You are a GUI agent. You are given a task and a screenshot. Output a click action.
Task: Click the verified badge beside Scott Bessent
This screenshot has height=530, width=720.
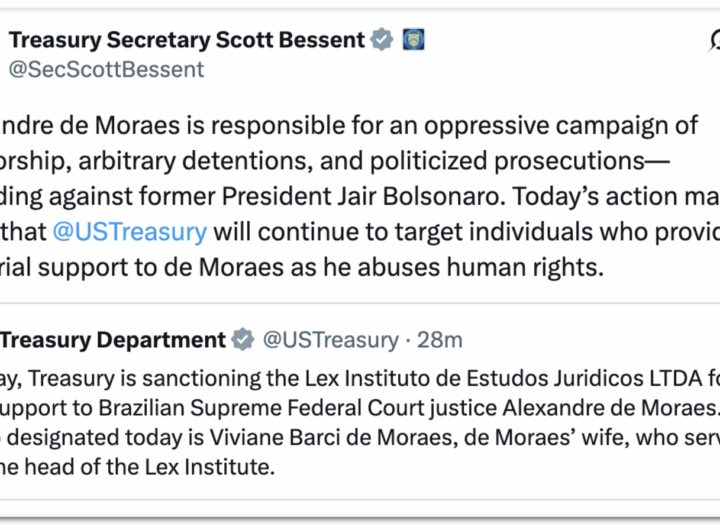382,41
